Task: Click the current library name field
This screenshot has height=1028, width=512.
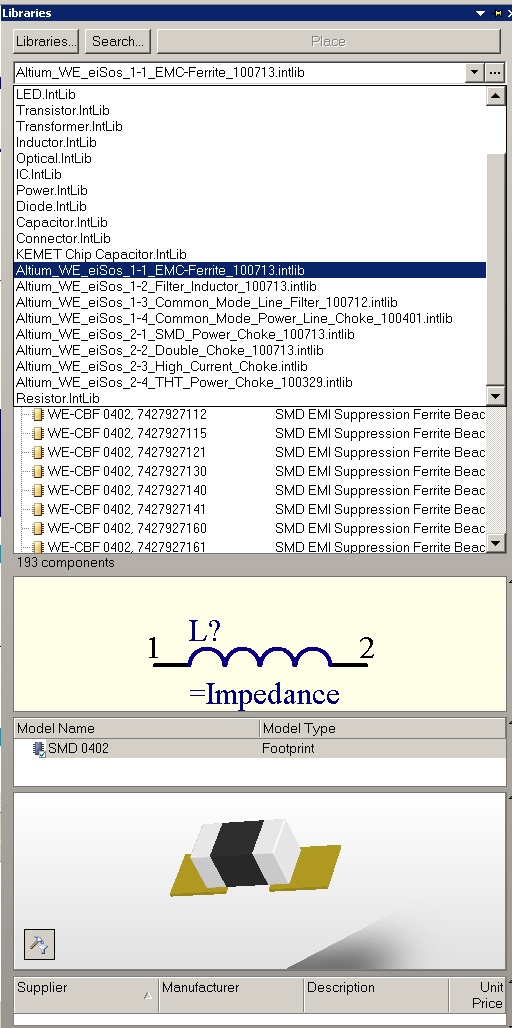Action: 239,73
